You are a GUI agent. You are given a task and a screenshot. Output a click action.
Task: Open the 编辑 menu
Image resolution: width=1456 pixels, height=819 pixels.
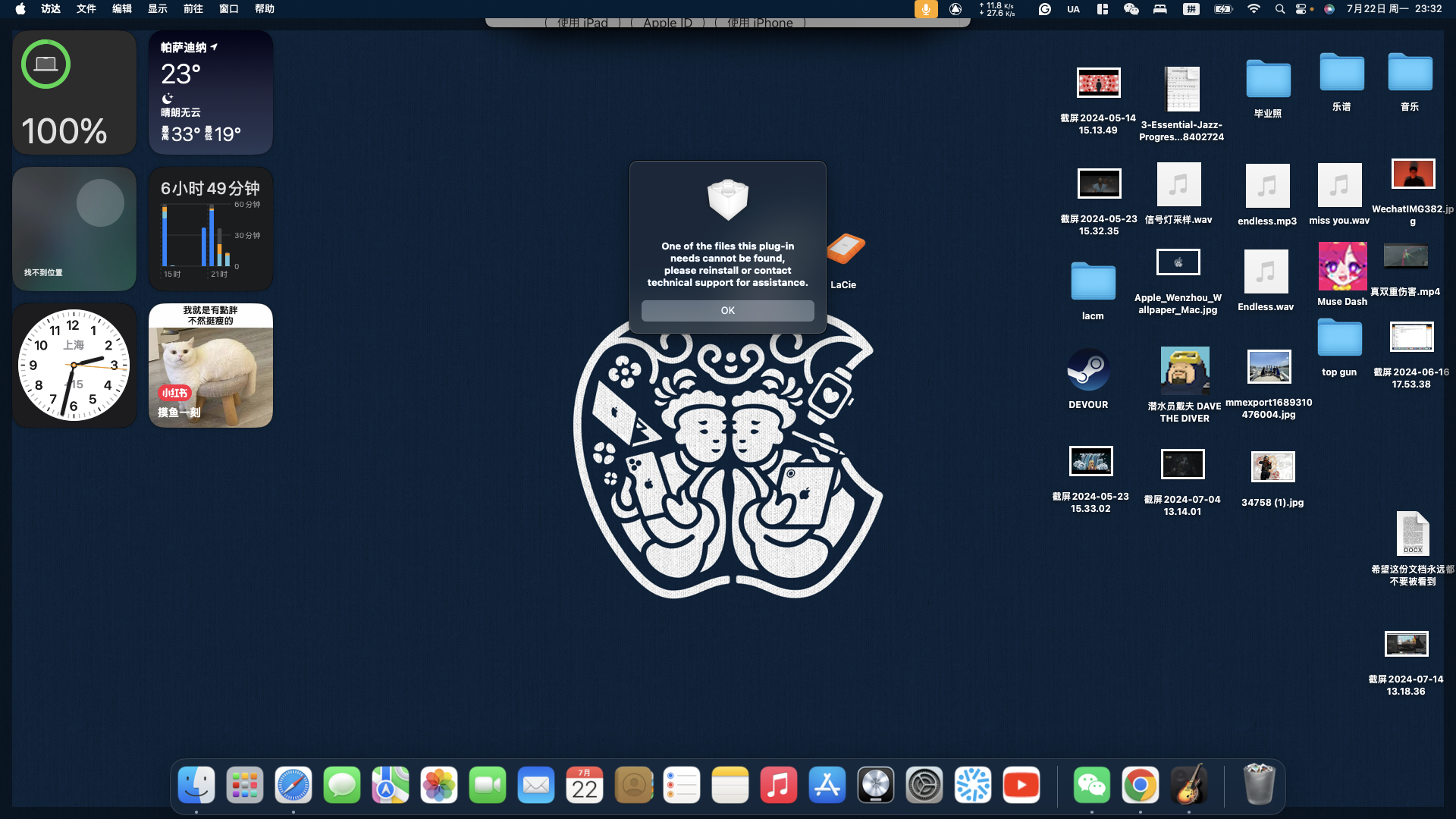[x=122, y=9]
